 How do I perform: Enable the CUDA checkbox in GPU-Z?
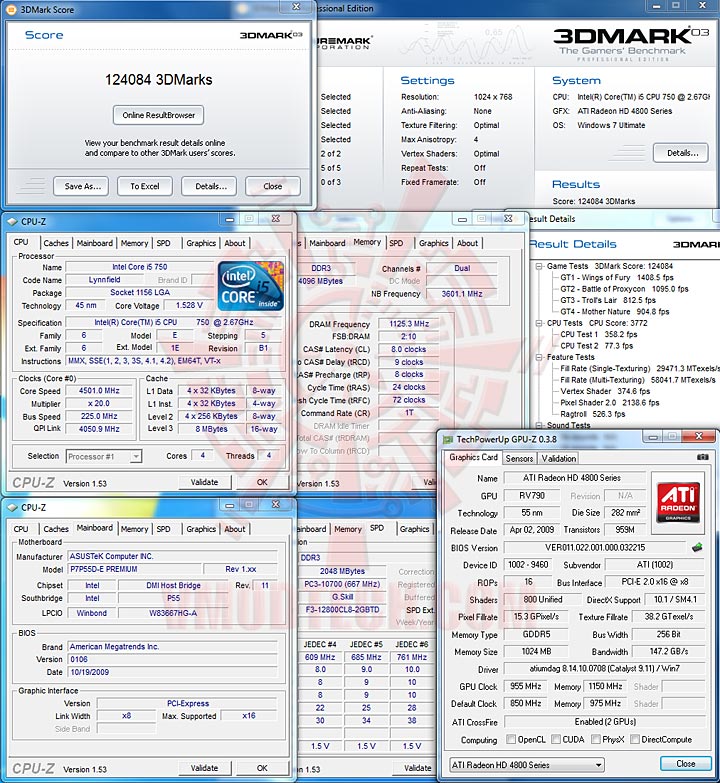(556, 739)
